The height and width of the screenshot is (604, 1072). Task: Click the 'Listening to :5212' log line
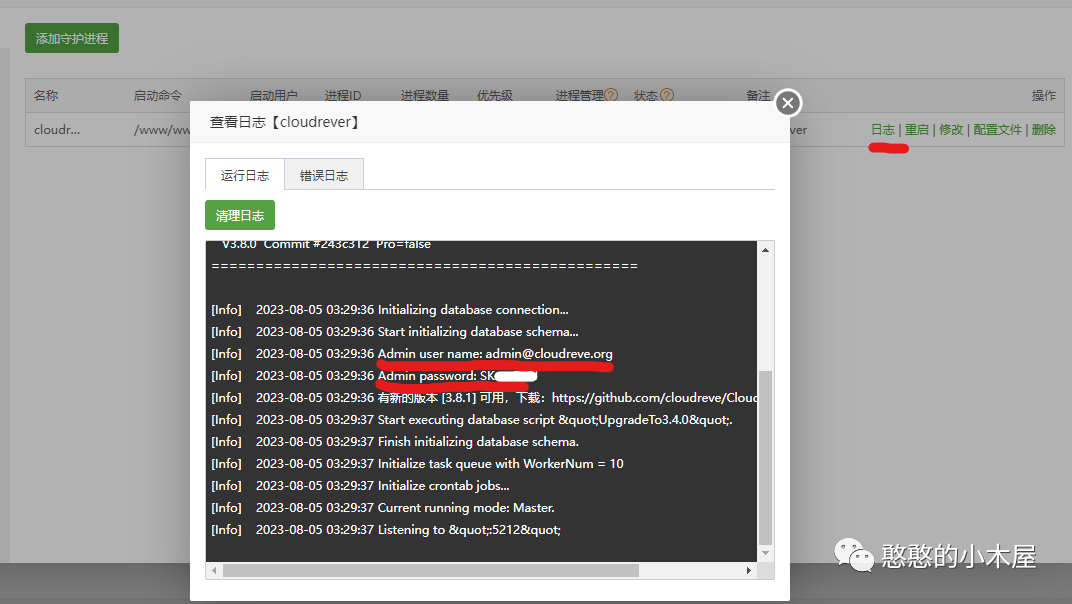click(x=386, y=529)
